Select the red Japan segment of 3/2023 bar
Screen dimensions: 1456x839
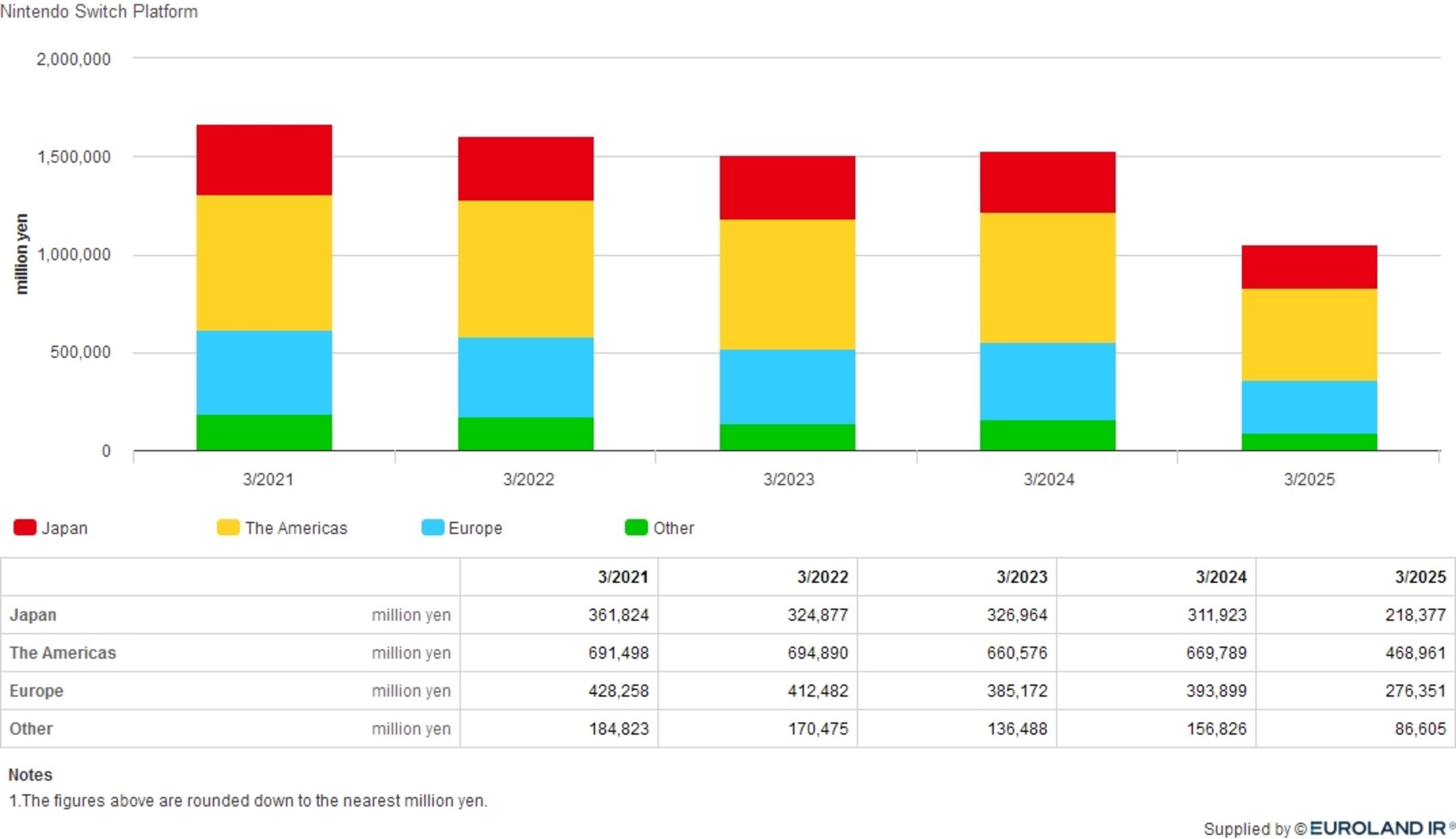(787, 187)
